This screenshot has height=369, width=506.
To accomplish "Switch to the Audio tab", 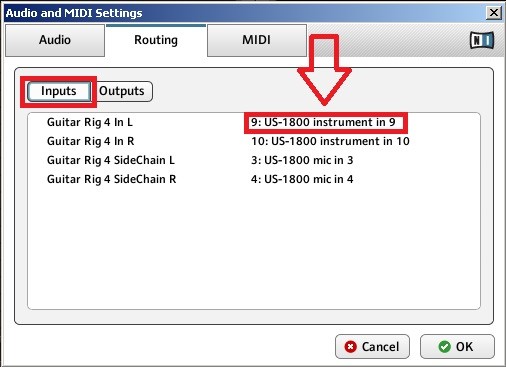I will click(x=55, y=40).
